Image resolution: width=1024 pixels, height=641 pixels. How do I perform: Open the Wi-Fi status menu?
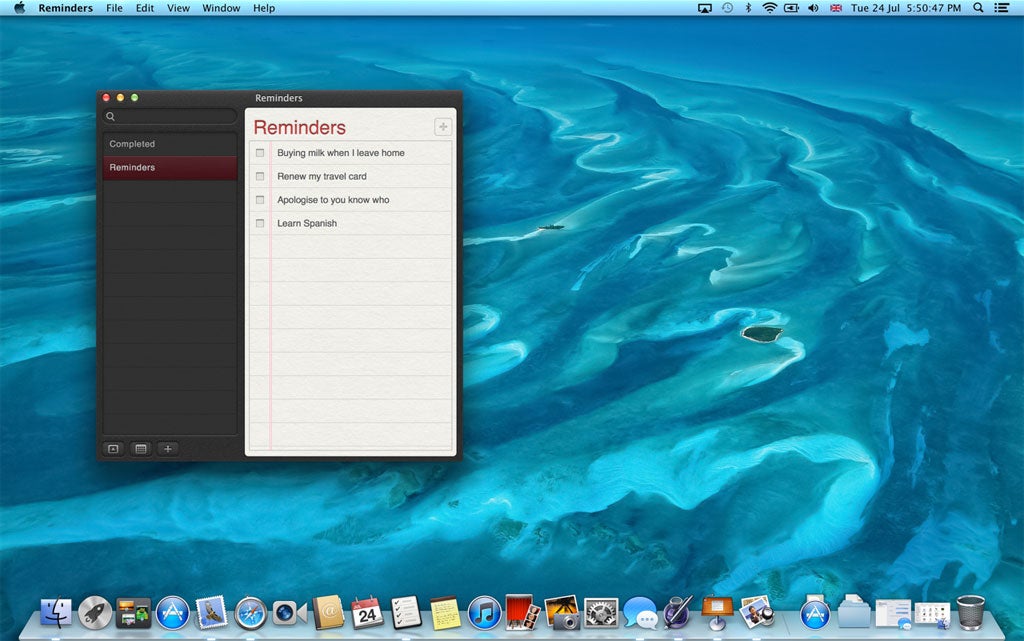tap(769, 8)
